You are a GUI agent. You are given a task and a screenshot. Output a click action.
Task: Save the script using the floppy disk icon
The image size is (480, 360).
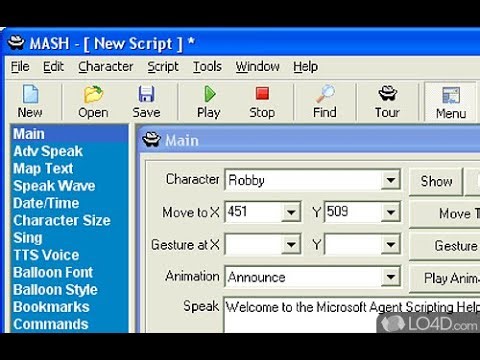point(146,94)
